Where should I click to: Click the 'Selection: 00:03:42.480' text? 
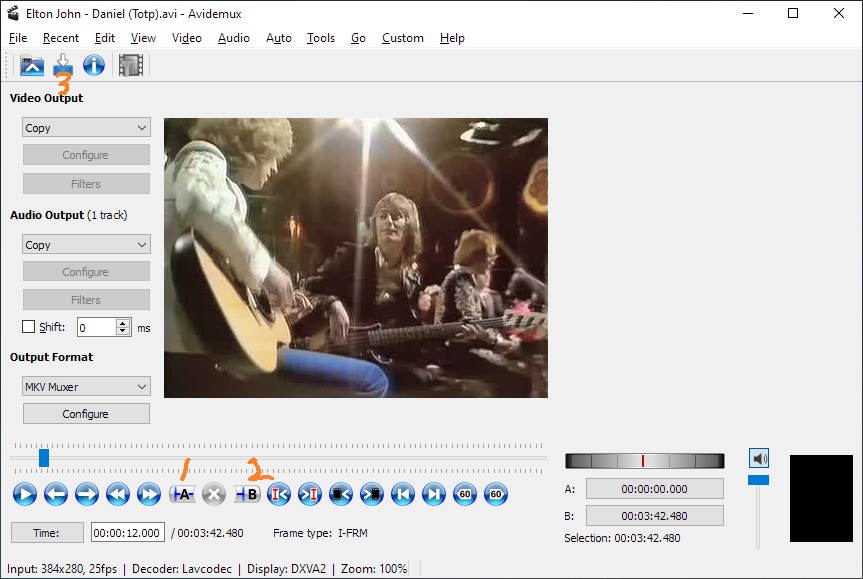(622, 538)
